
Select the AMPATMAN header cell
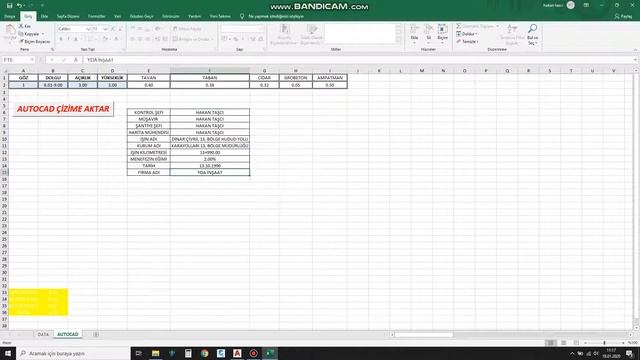(x=330, y=78)
